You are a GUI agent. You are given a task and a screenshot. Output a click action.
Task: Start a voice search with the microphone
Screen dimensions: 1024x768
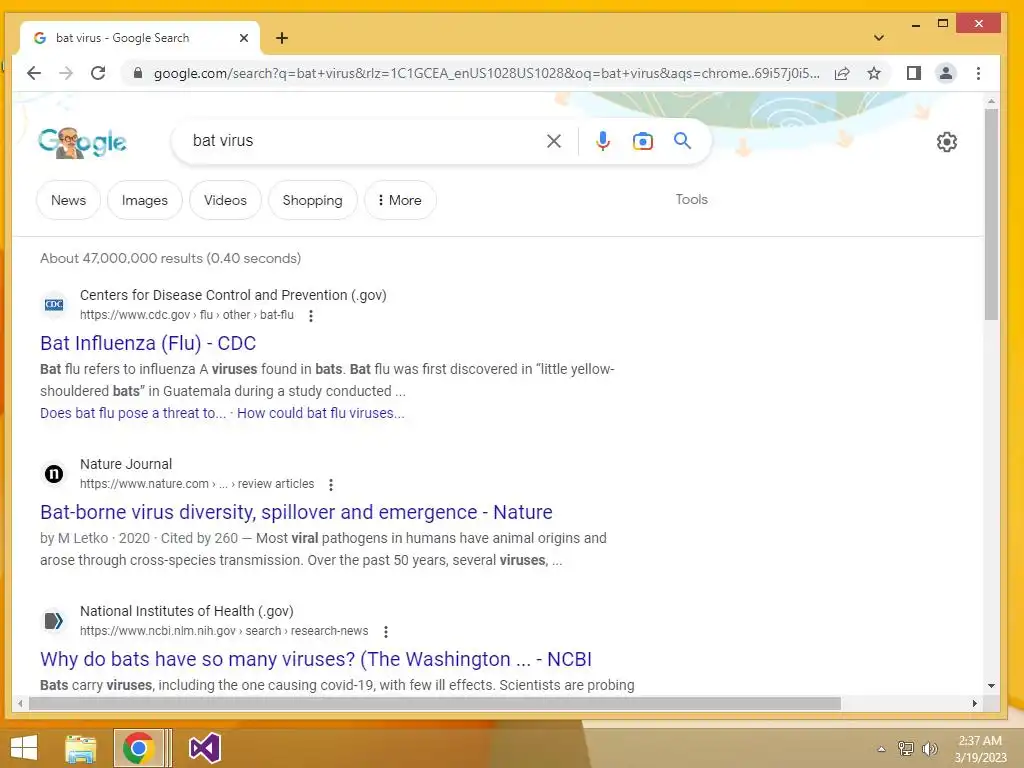click(x=603, y=141)
